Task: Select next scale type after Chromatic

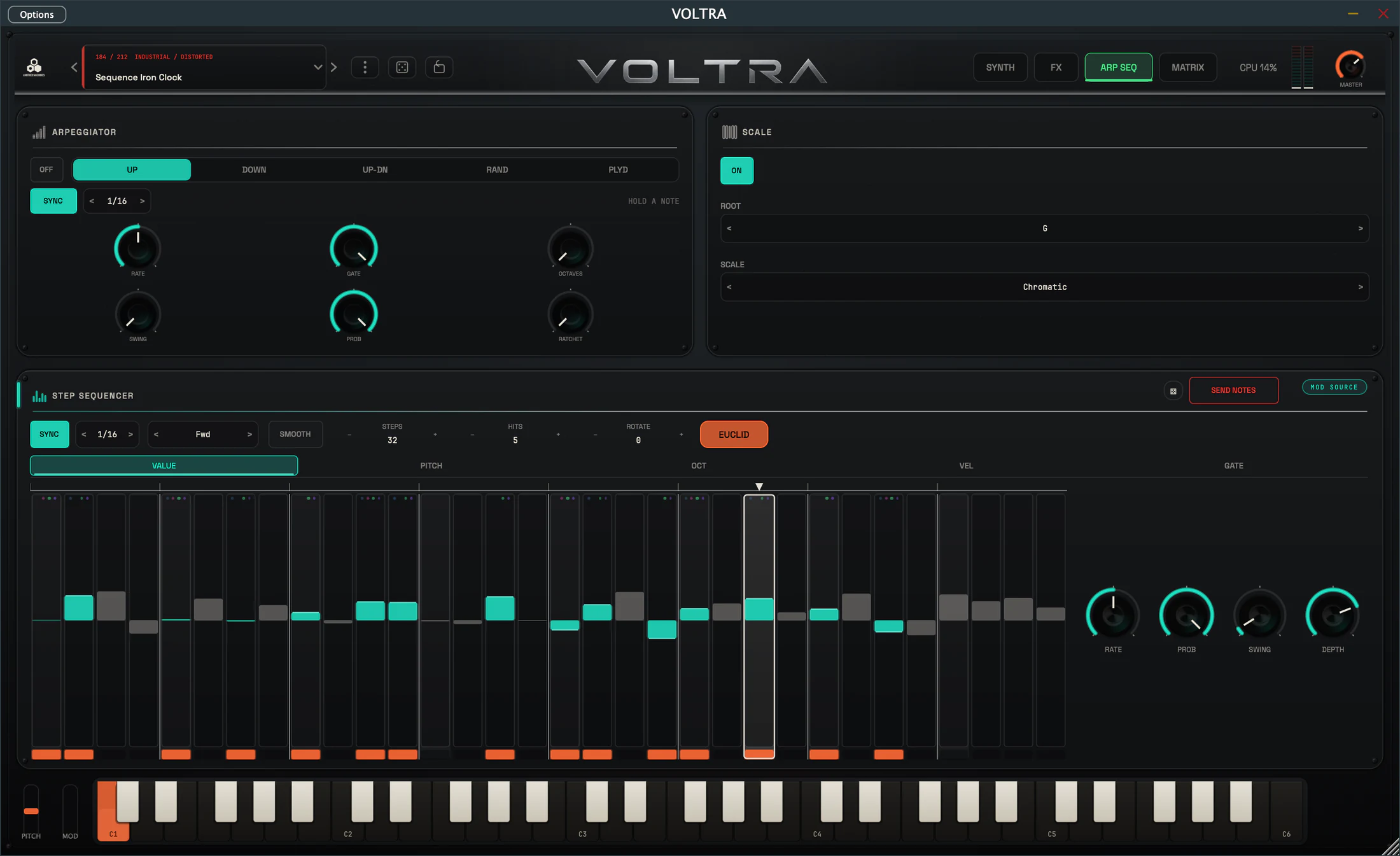Action: [1361, 287]
